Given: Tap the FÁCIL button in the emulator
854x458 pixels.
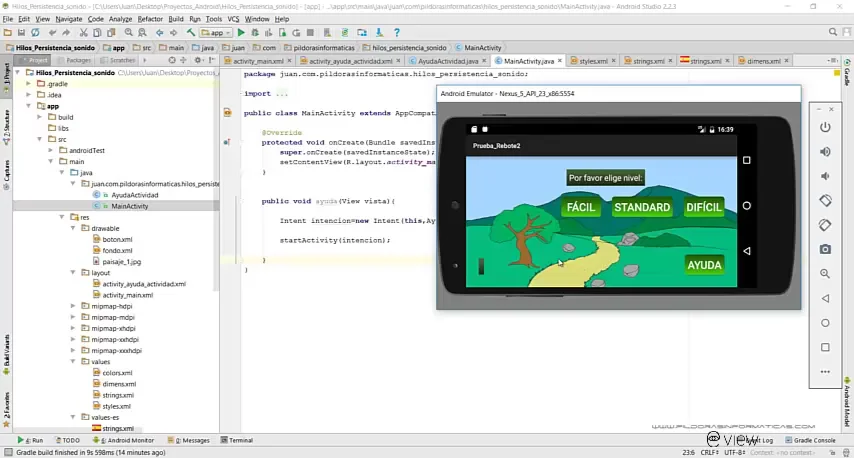Looking at the screenshot, I should click(581, 207).
